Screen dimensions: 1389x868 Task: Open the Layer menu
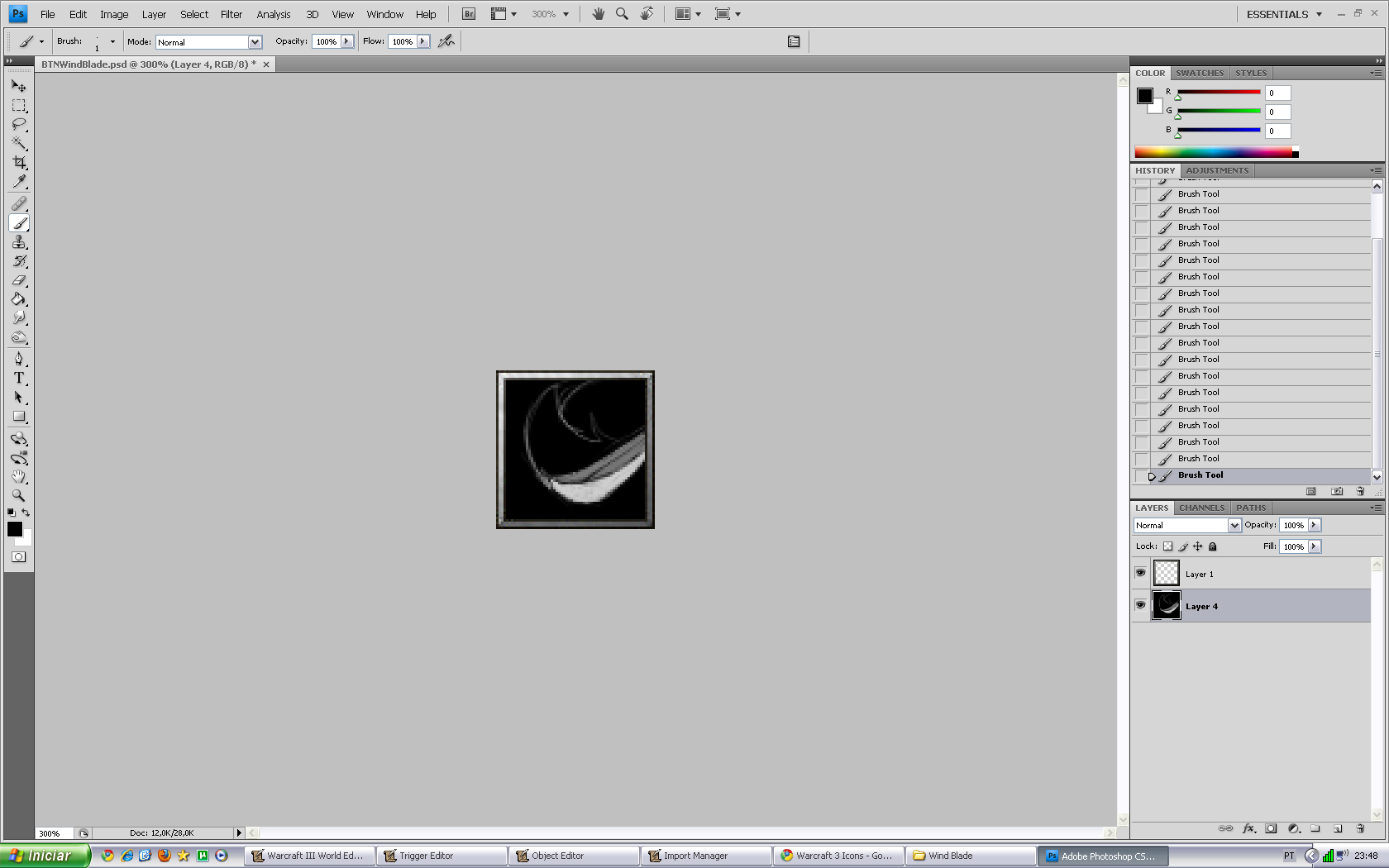pos(154,14)
